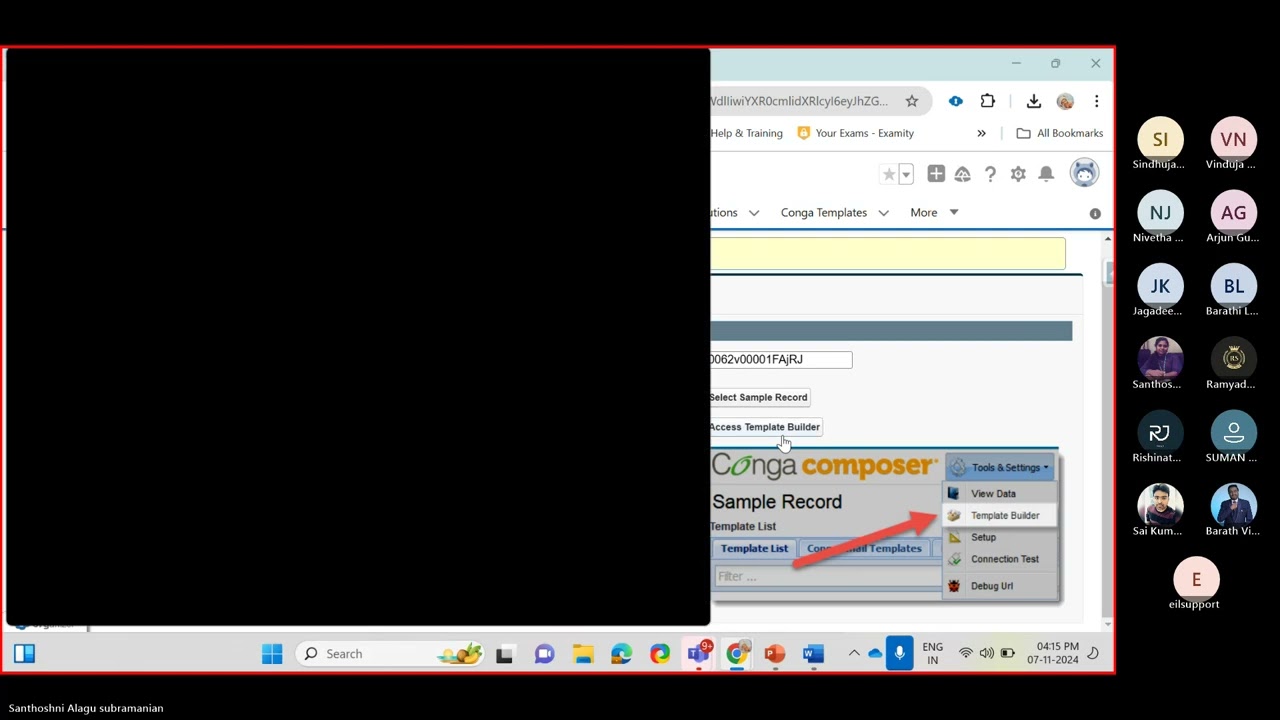Viewport: 1280px width, 720px height.
Task: Open the Windows widgets icon
Action: click(24, 654)
